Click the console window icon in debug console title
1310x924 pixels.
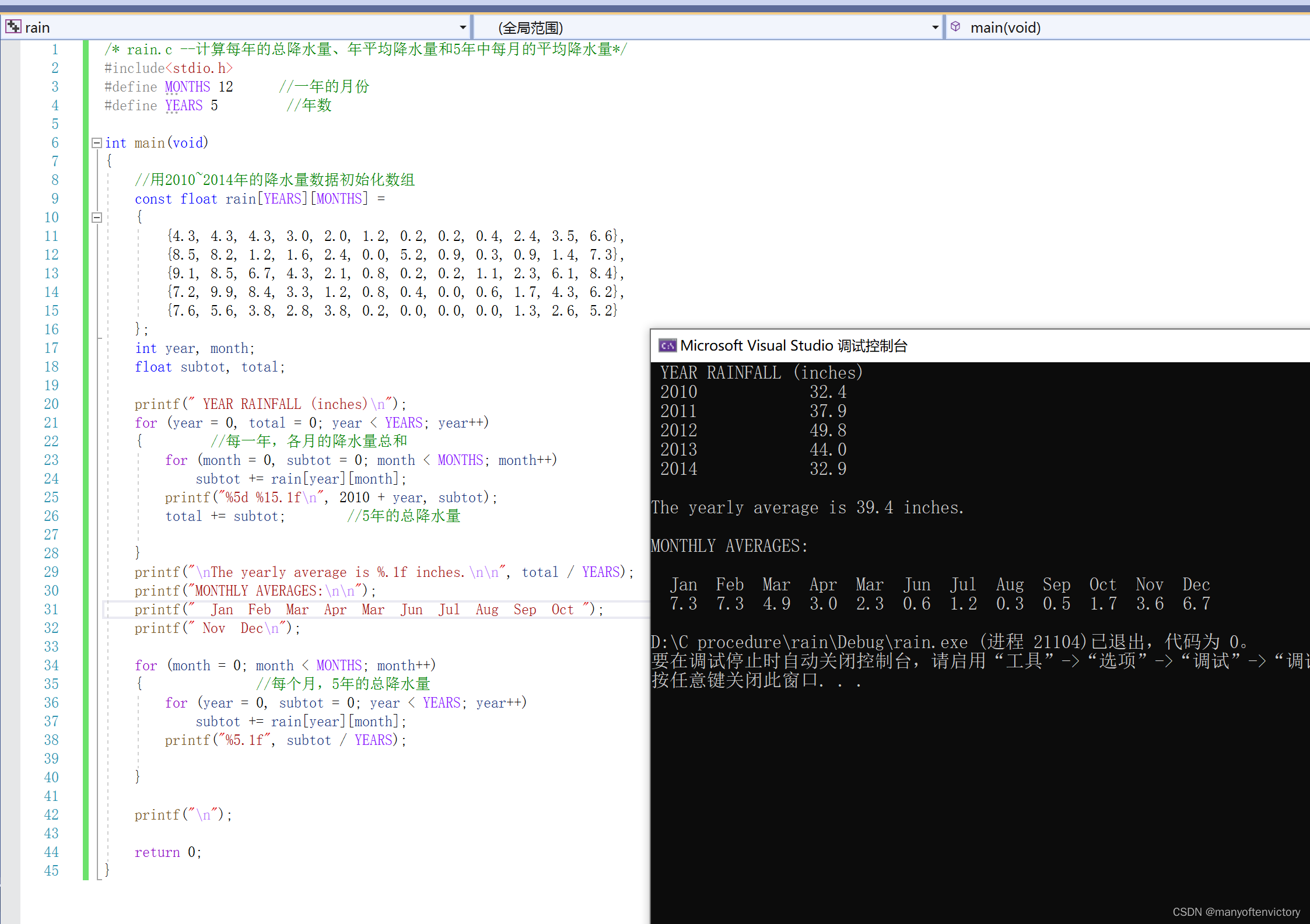coord(667,346)
